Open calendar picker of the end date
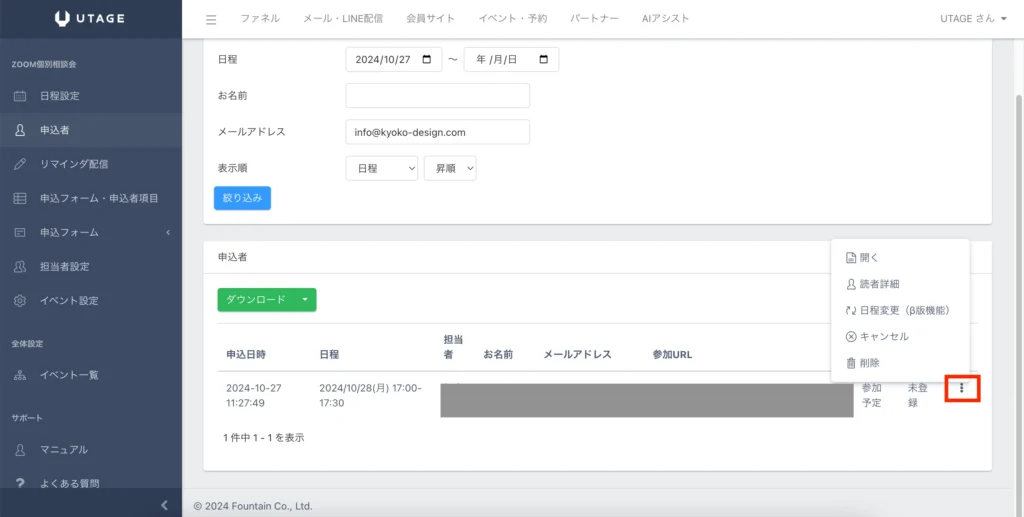The image size is (1024, 517). (544, 59)
